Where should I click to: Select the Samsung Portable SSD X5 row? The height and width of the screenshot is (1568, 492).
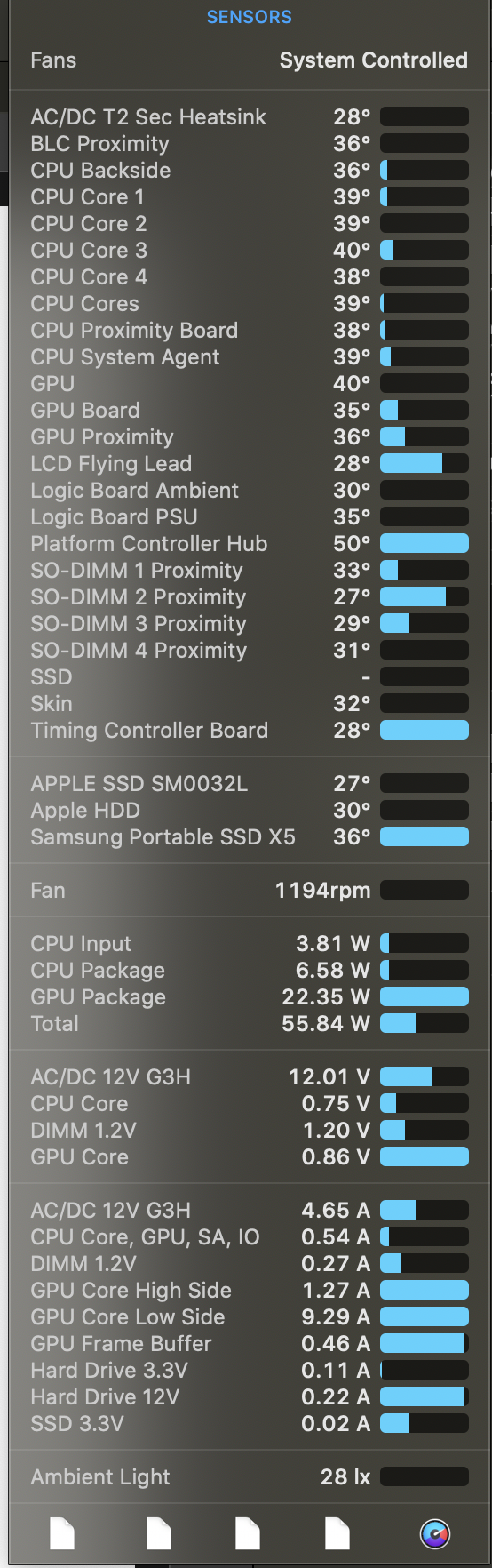pyautogui.click(x=249, y=836)
